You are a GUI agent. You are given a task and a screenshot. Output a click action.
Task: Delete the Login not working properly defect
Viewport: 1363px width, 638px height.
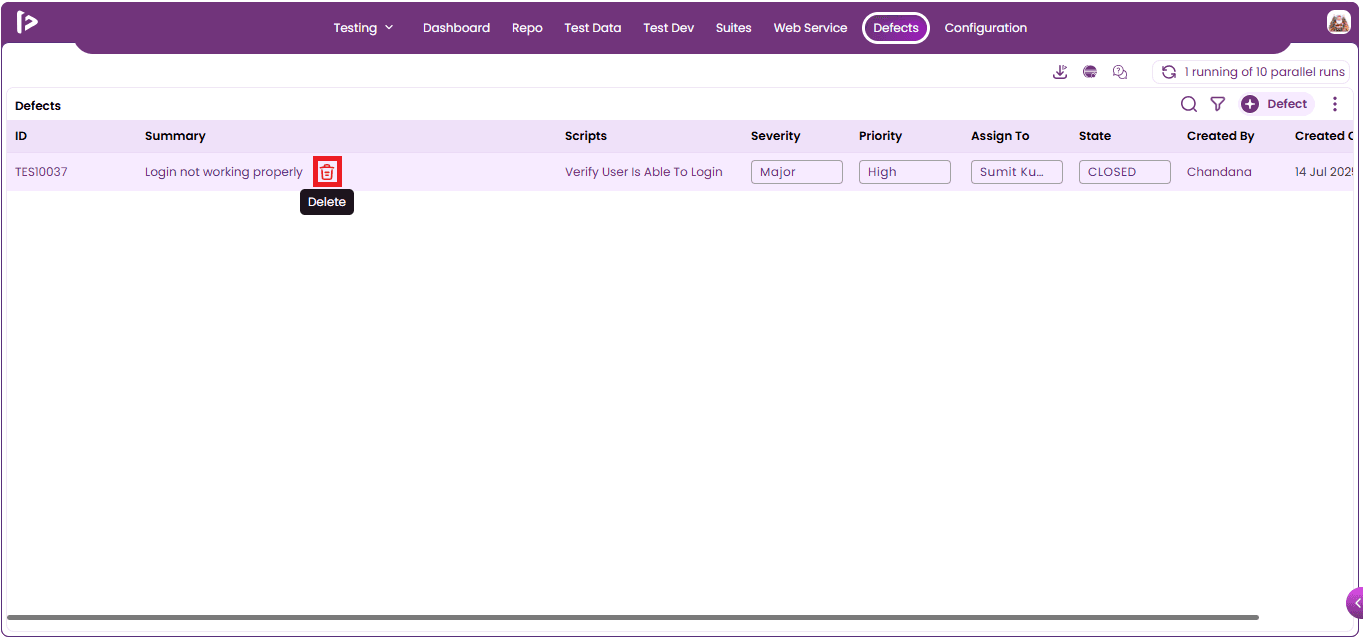click(x=327, y=172)
